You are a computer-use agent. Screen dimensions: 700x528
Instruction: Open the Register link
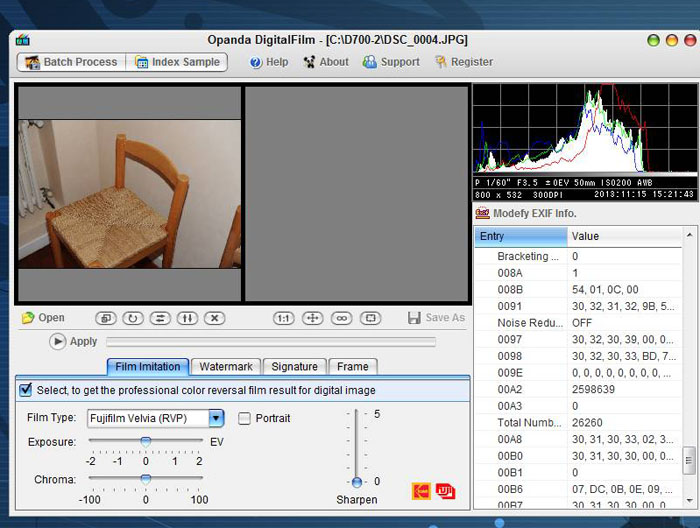[x=463, y=62]
